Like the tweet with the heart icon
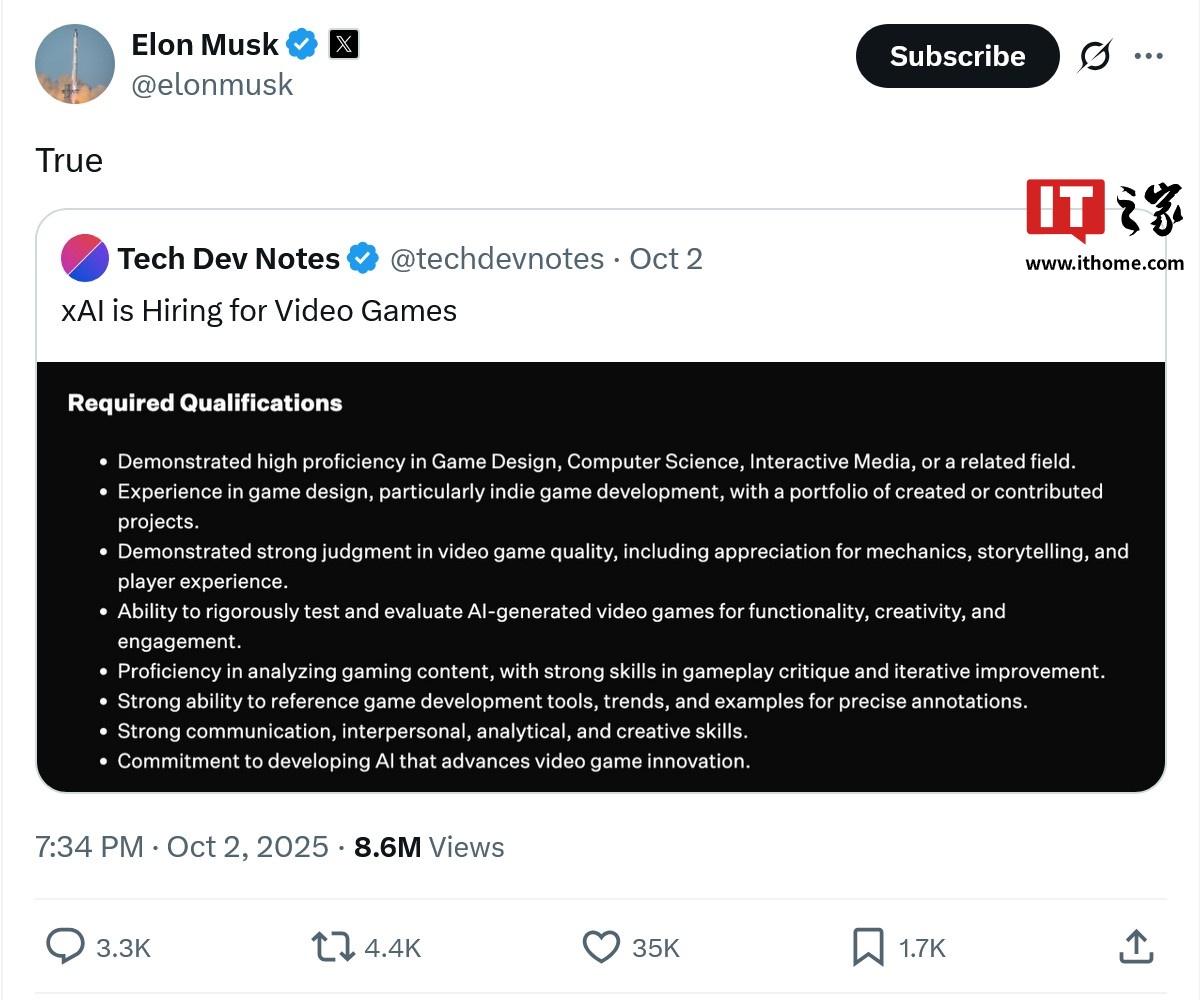The height and width of the screenshot is (1000, 1200). 601,946
